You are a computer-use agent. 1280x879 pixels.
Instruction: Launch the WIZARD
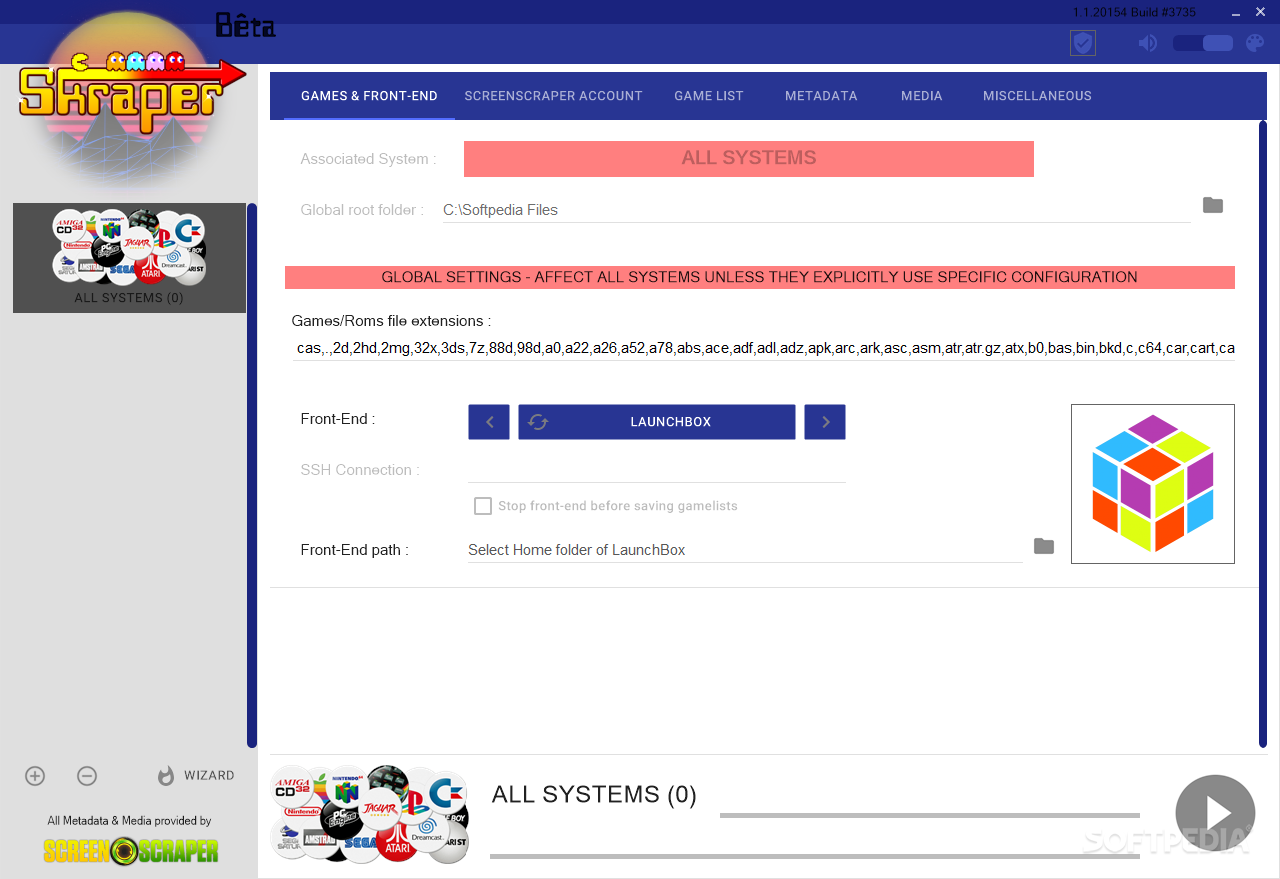click(196, 776)
